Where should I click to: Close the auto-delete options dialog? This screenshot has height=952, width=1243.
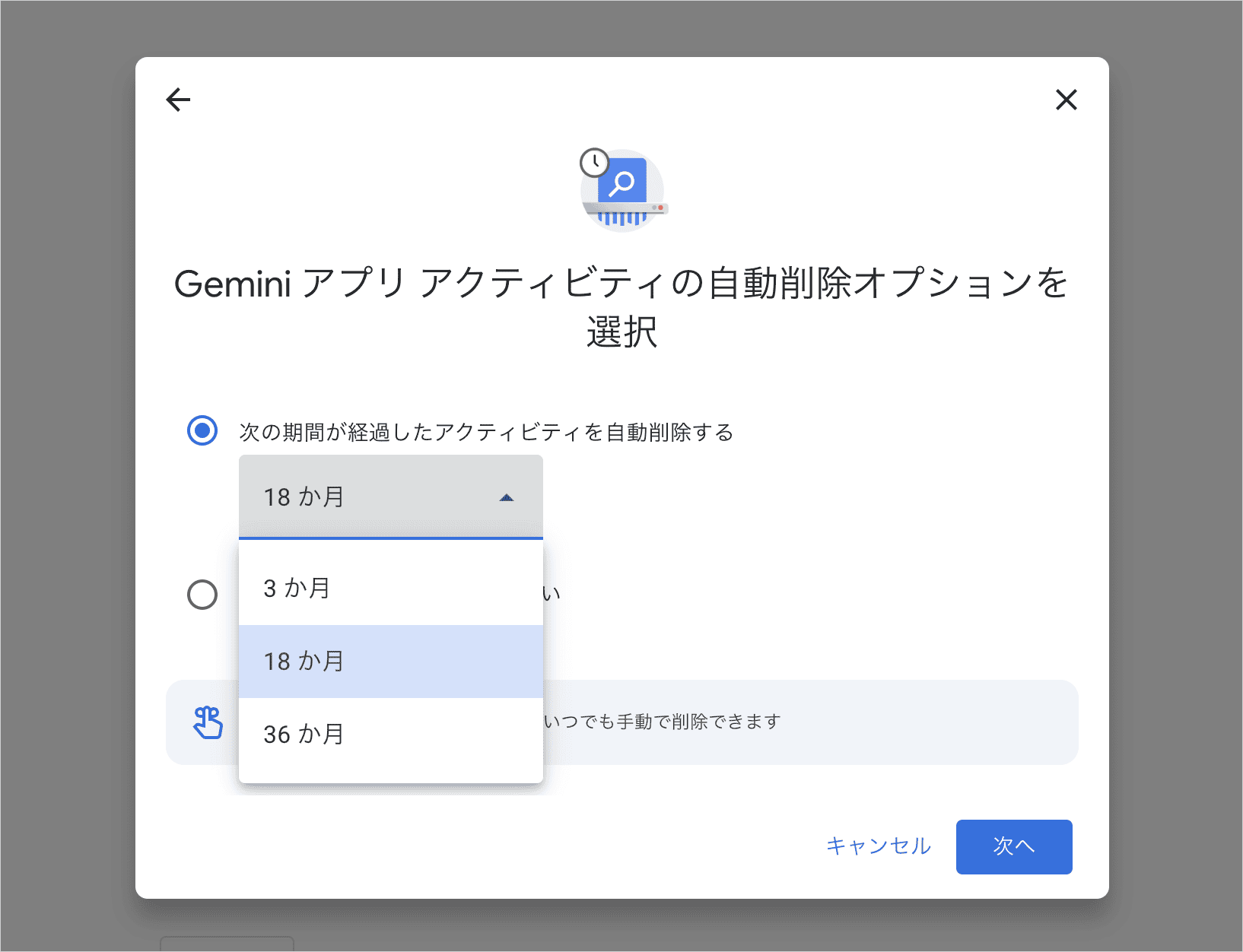pyautogui.click(x=1066, y=100)
